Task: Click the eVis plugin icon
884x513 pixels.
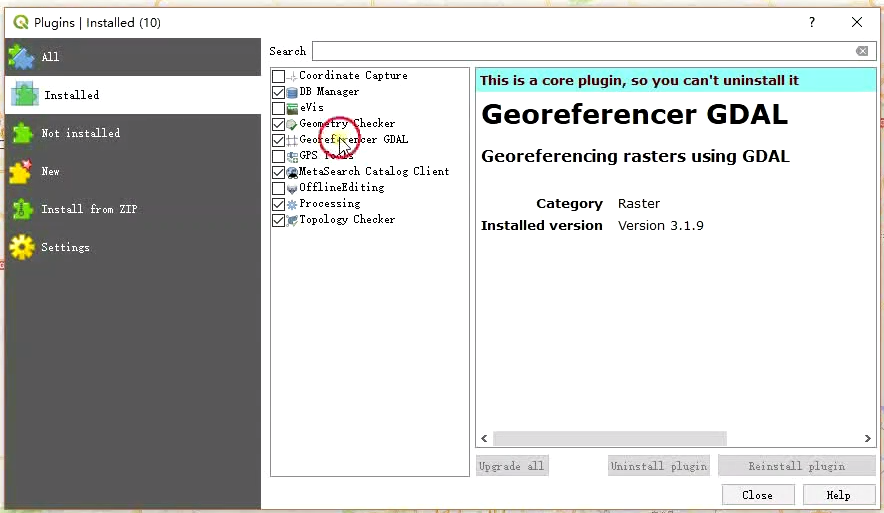Action: tap(292, 108)
